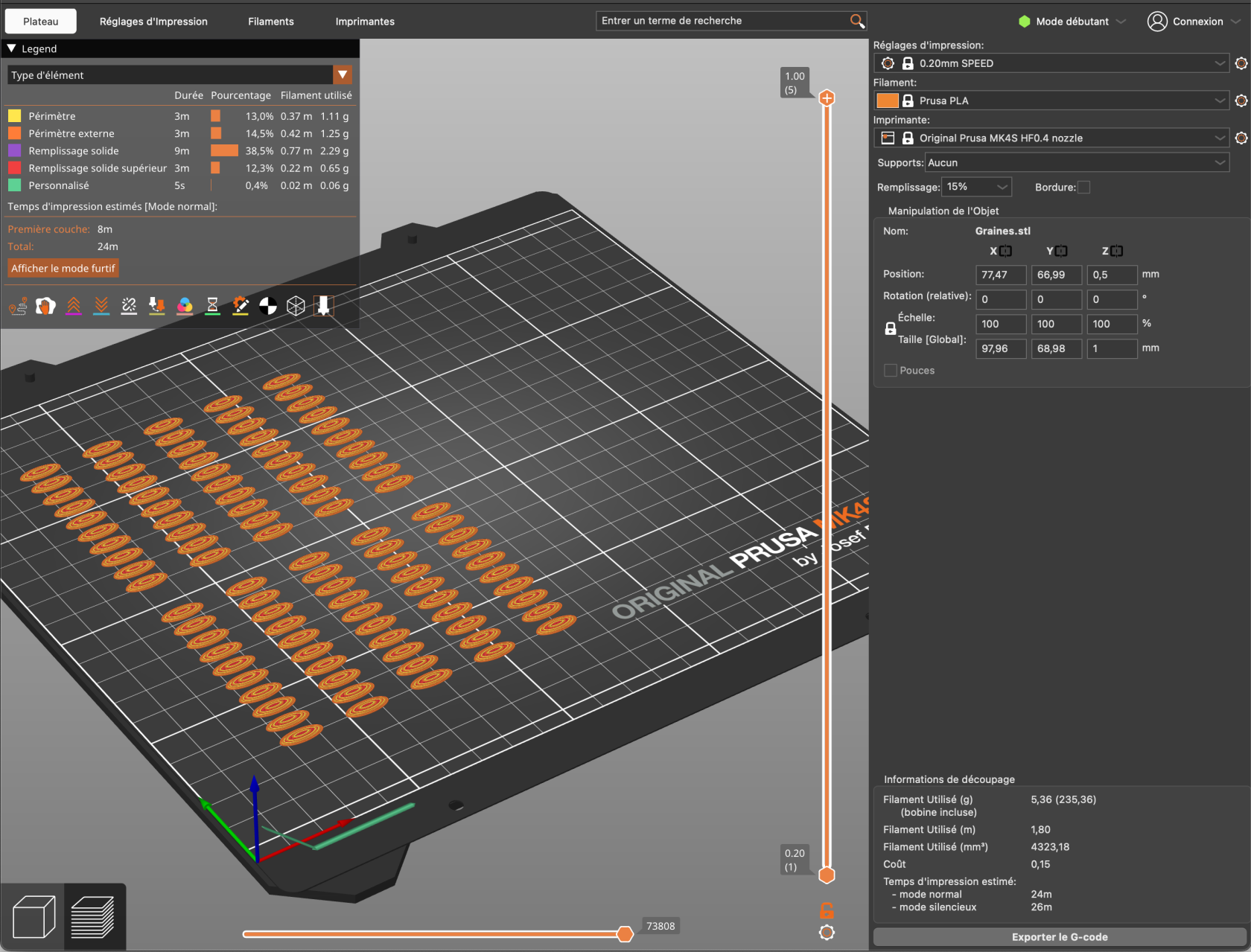This screenshot has width=1251, height=952.
Task: Open the Réglages d'Impression tab
Action: (x=153, y=21)
